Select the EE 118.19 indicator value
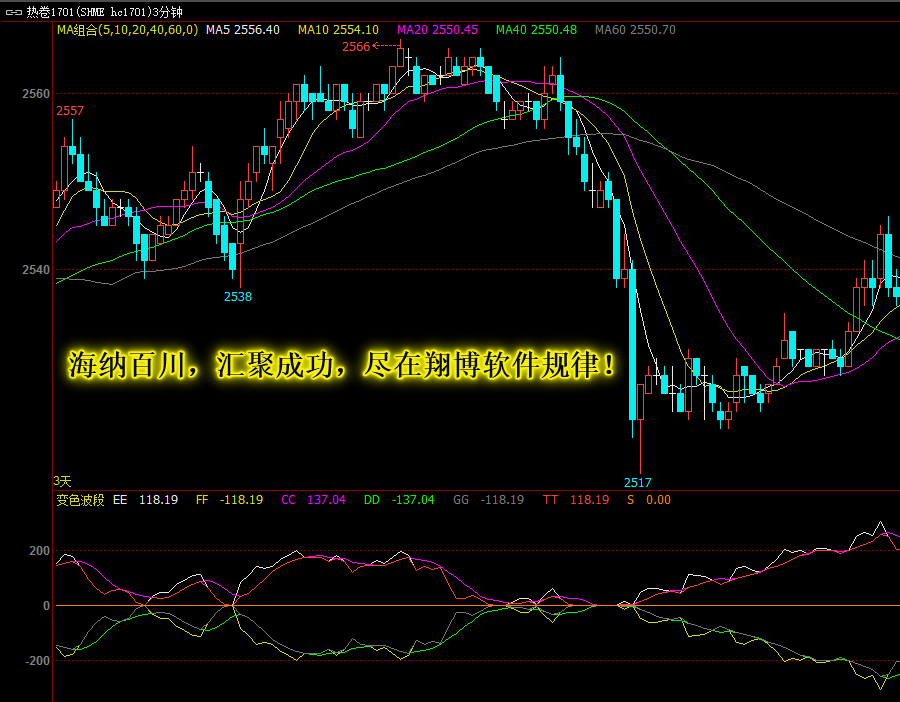 click(146, 500)
